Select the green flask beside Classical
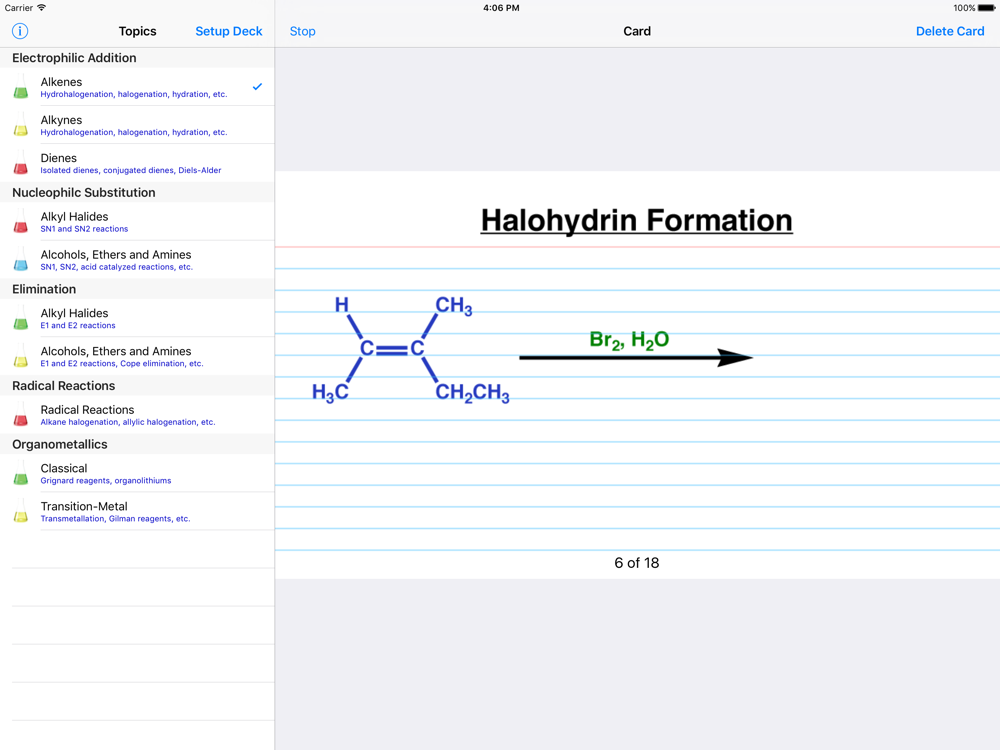 coord(21,474)
